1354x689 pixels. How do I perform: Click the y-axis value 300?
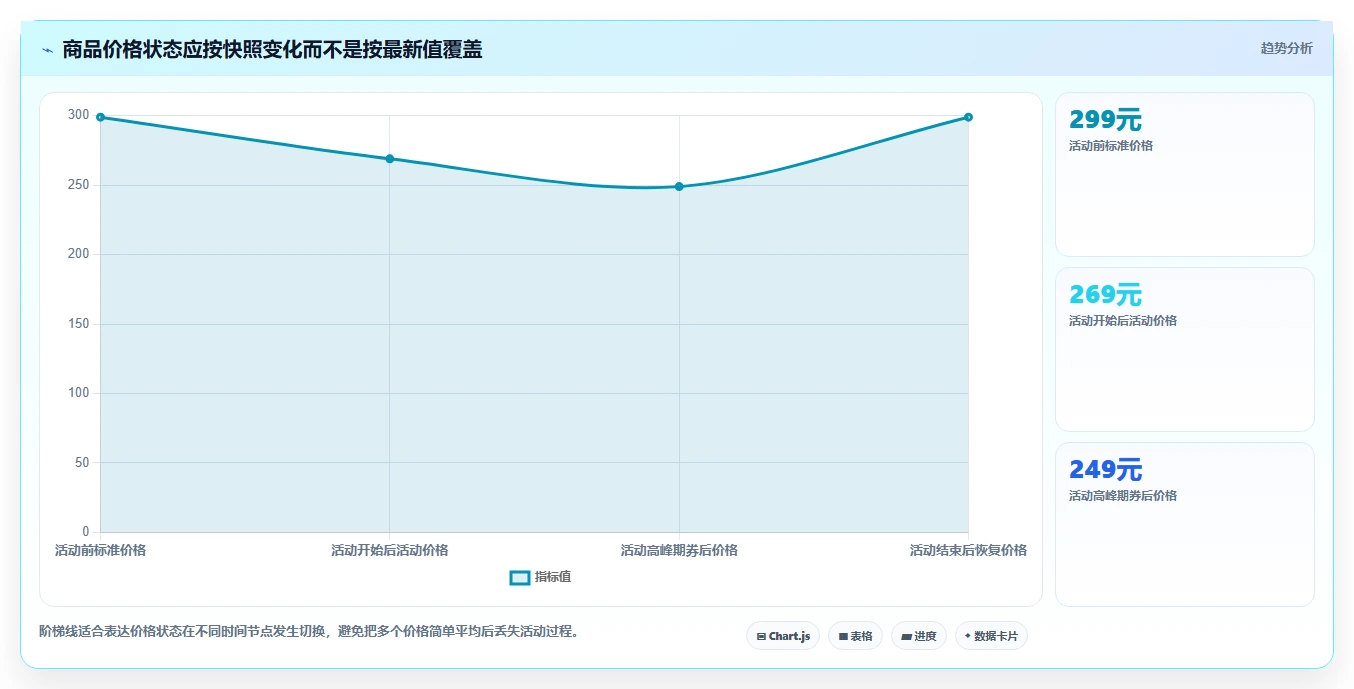78,115
